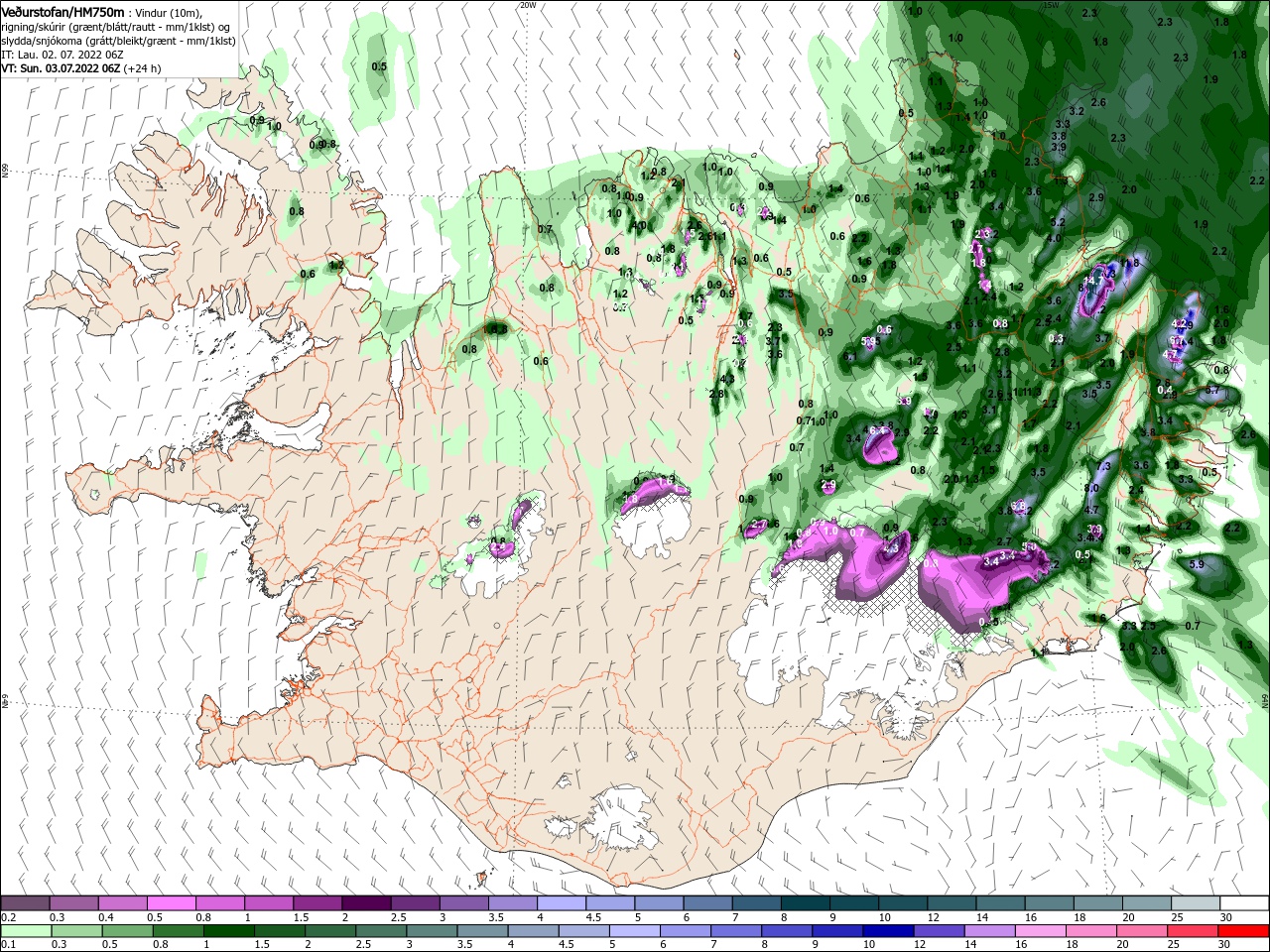This screenshot has height=952, width=1270.
Task: Click the 7 swatch in the rain legend row
Action: pos(736,931)
